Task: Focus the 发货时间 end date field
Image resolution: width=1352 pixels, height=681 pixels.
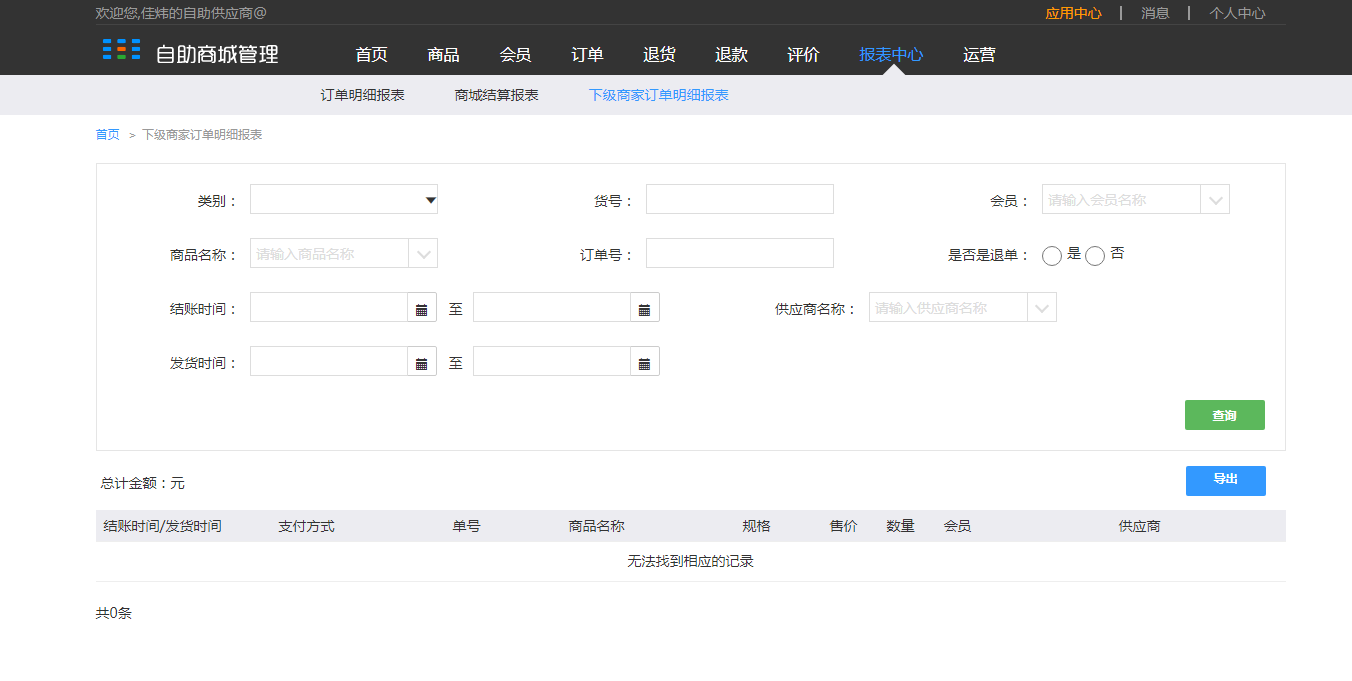Action: coord(552,362)
